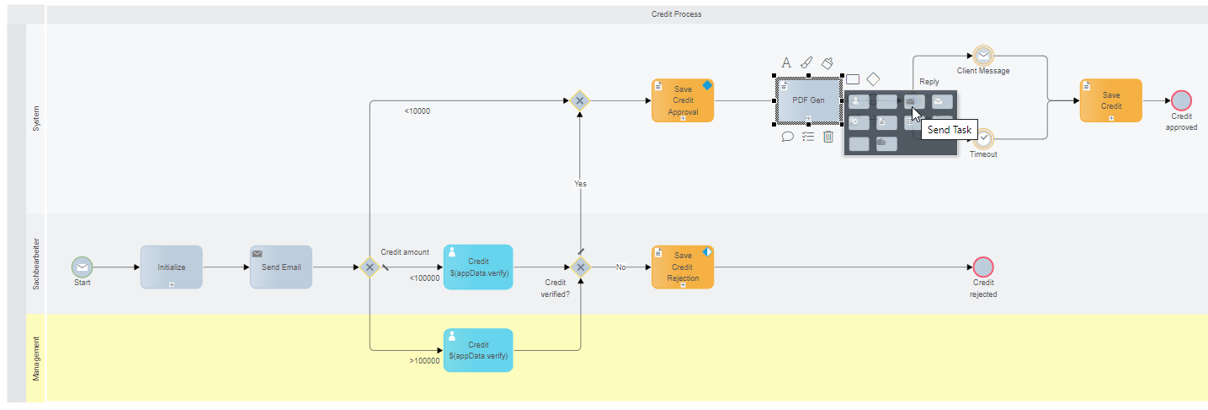
Task: Click the text label 'A' tool above PDF Gen
Action: click(x=786, y=63)
